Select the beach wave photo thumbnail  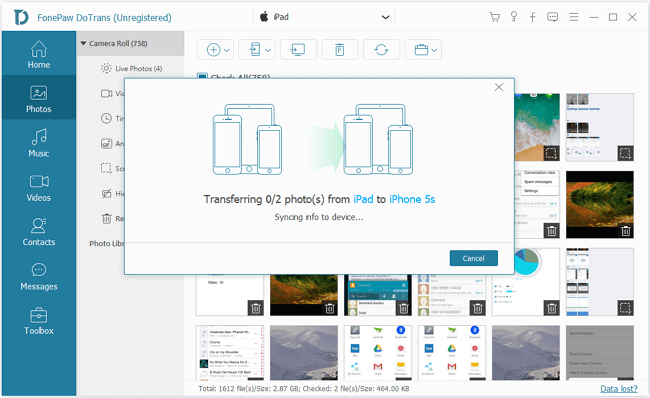coord(537,127)
